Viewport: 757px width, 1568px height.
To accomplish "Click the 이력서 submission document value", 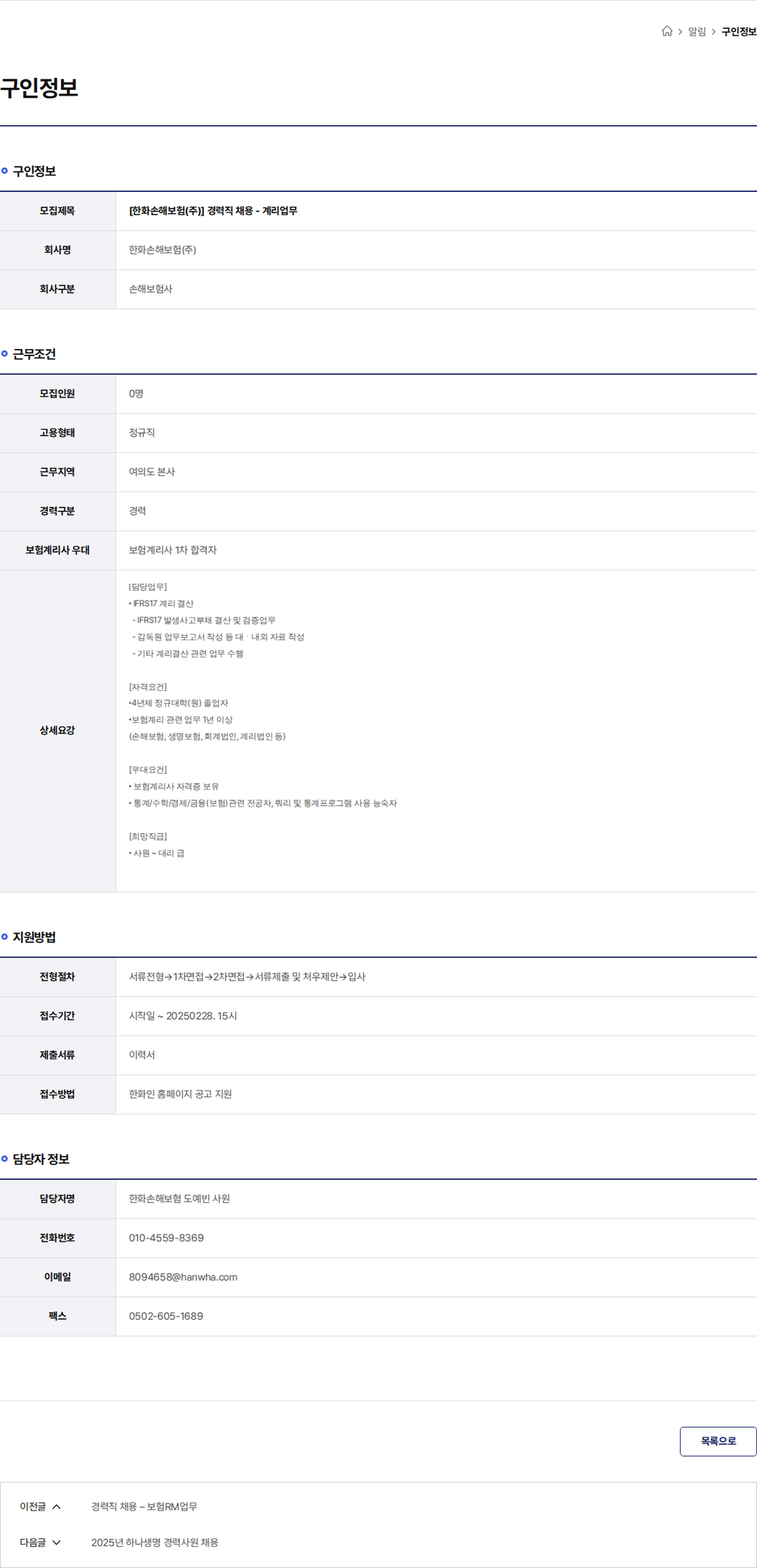I will point(142,1055).
